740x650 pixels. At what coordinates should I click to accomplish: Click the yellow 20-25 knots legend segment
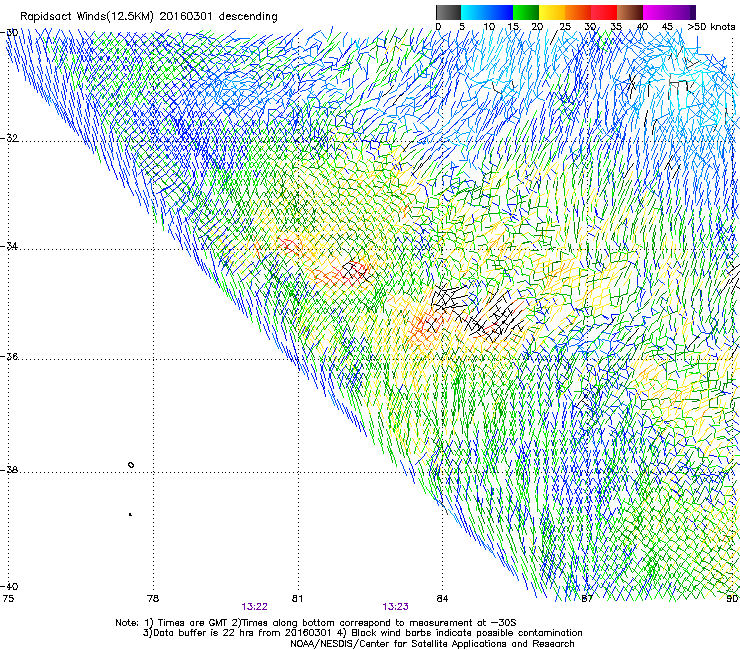tap(552, 12)
